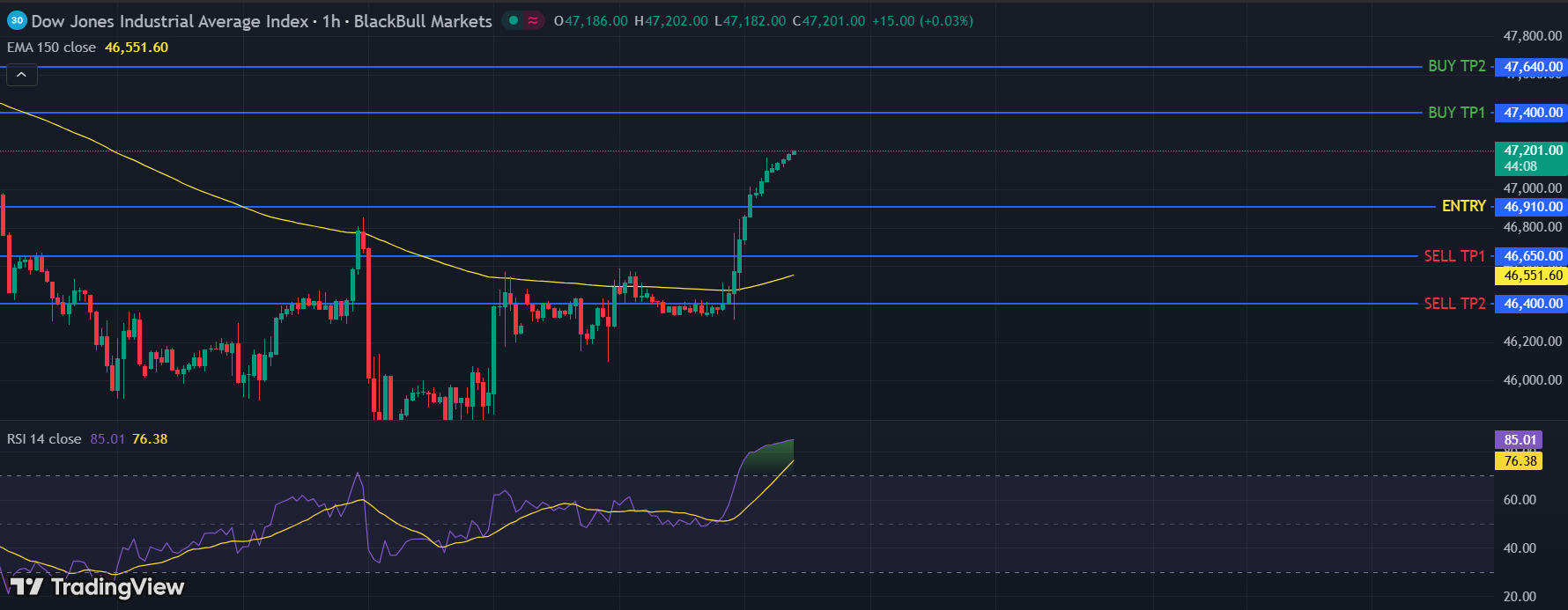Click the yellow 46,551.60 EMA axis label
Viewport: 1568px width, 610px height.
1532,276
